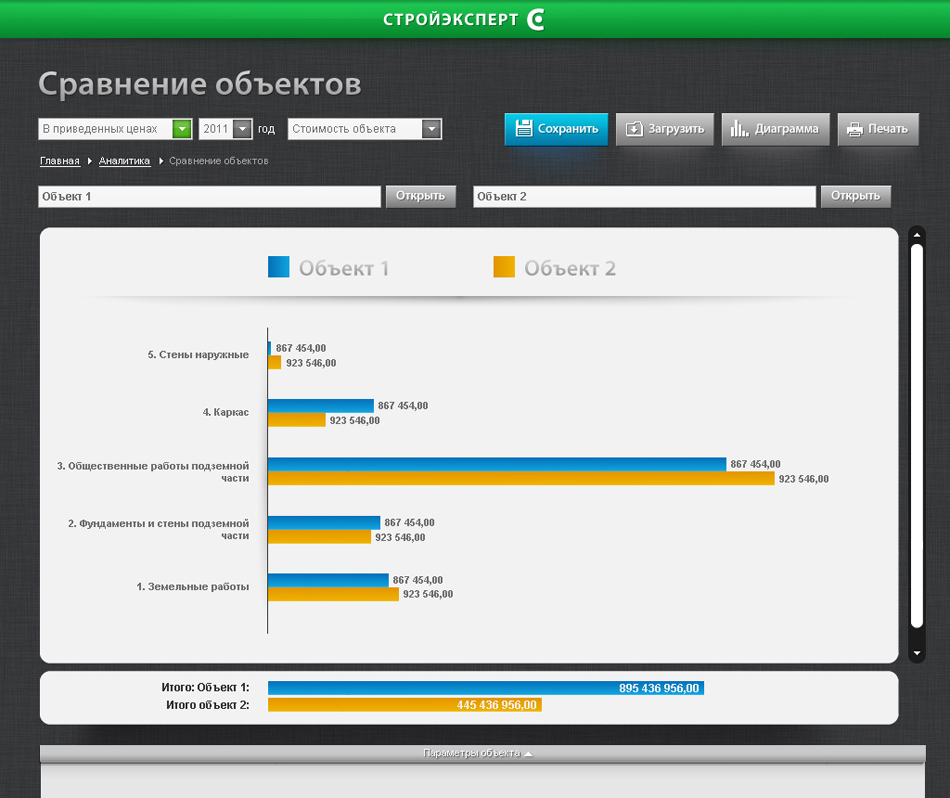Image resolution: width=950 pixels, height=798 pixels.
Task: Click the Печать button label
Action: (888, 128)
